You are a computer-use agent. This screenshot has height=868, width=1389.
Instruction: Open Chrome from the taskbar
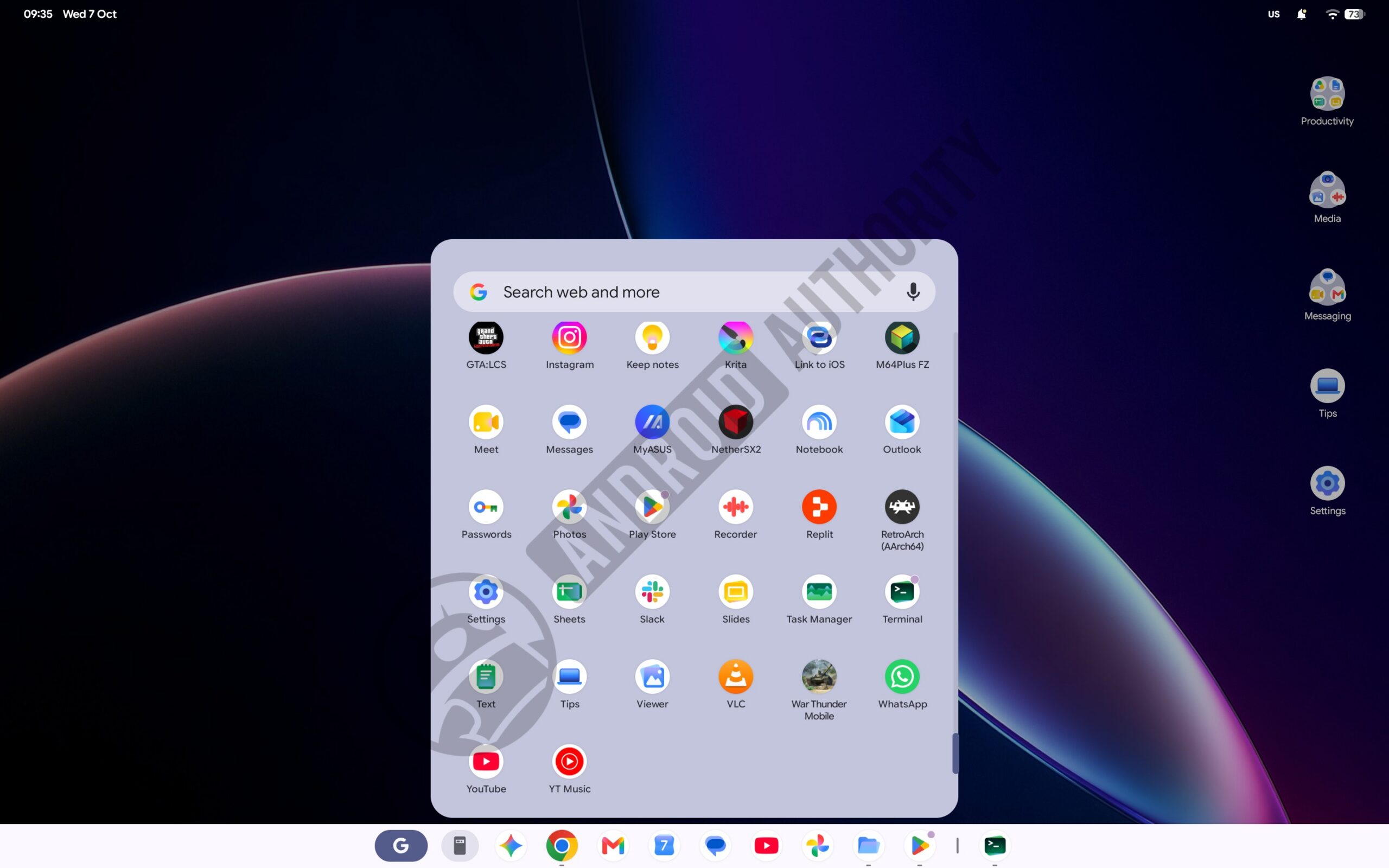[x=562, y=846]
